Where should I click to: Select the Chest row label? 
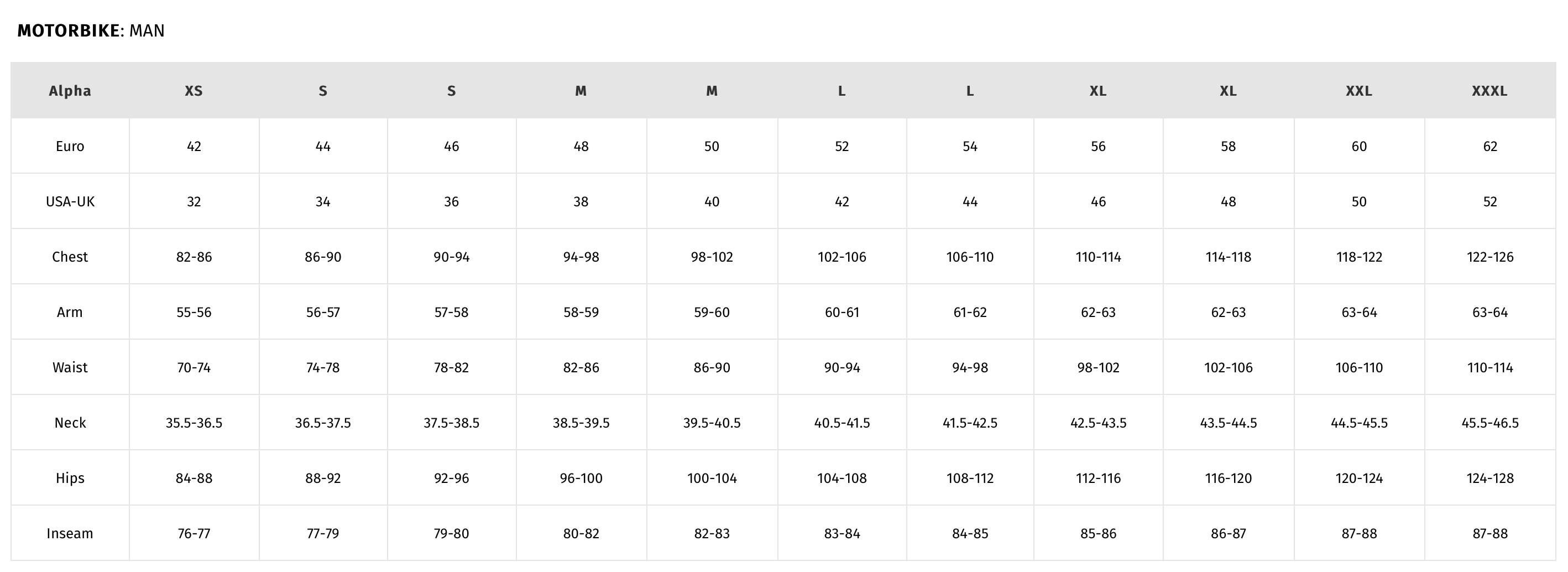[x=70, y=257]
